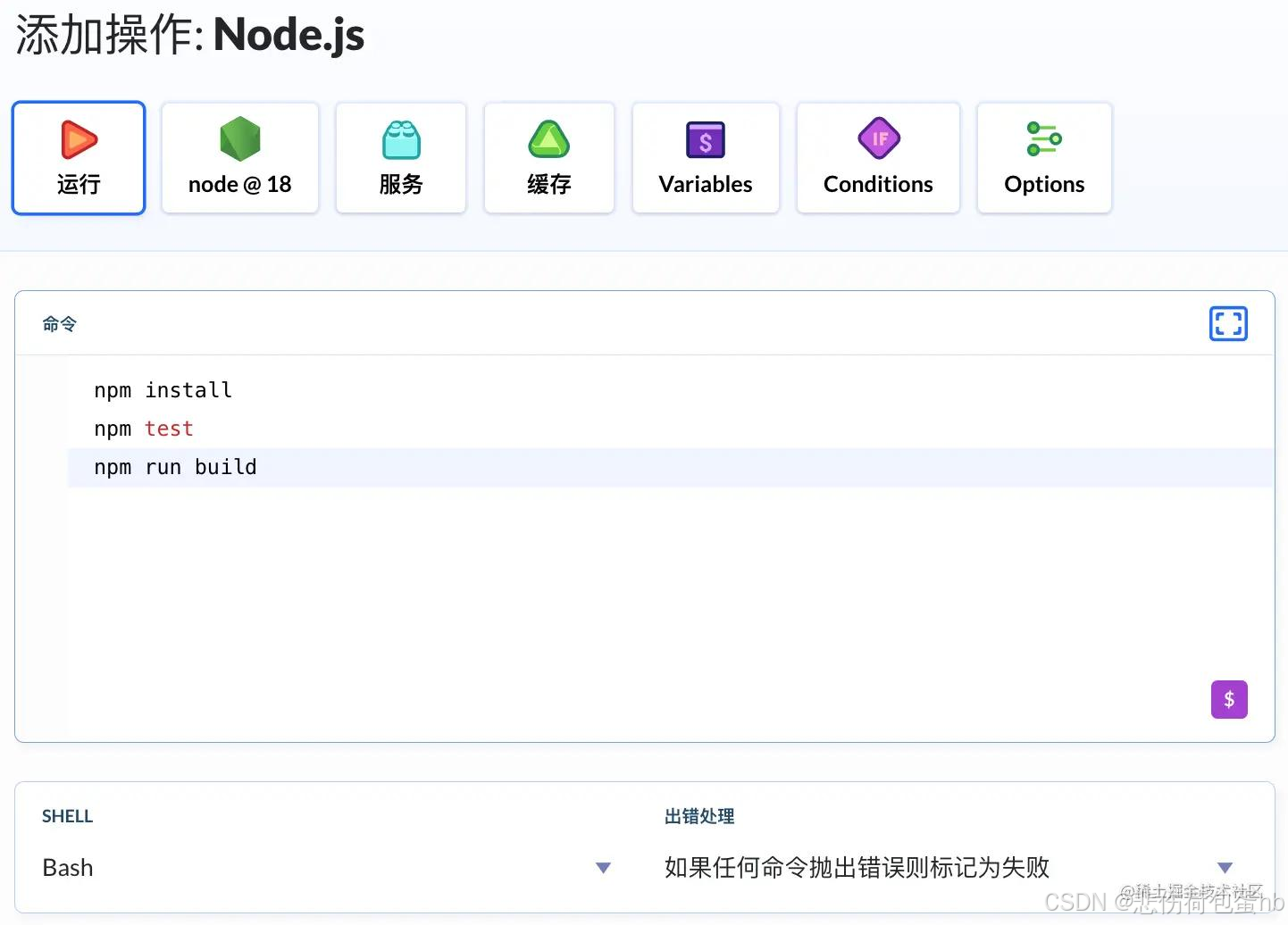This screenshot has height=925, width=1288.
Task: Open the 出错处理 dropdown
Action: click(949, 867)
